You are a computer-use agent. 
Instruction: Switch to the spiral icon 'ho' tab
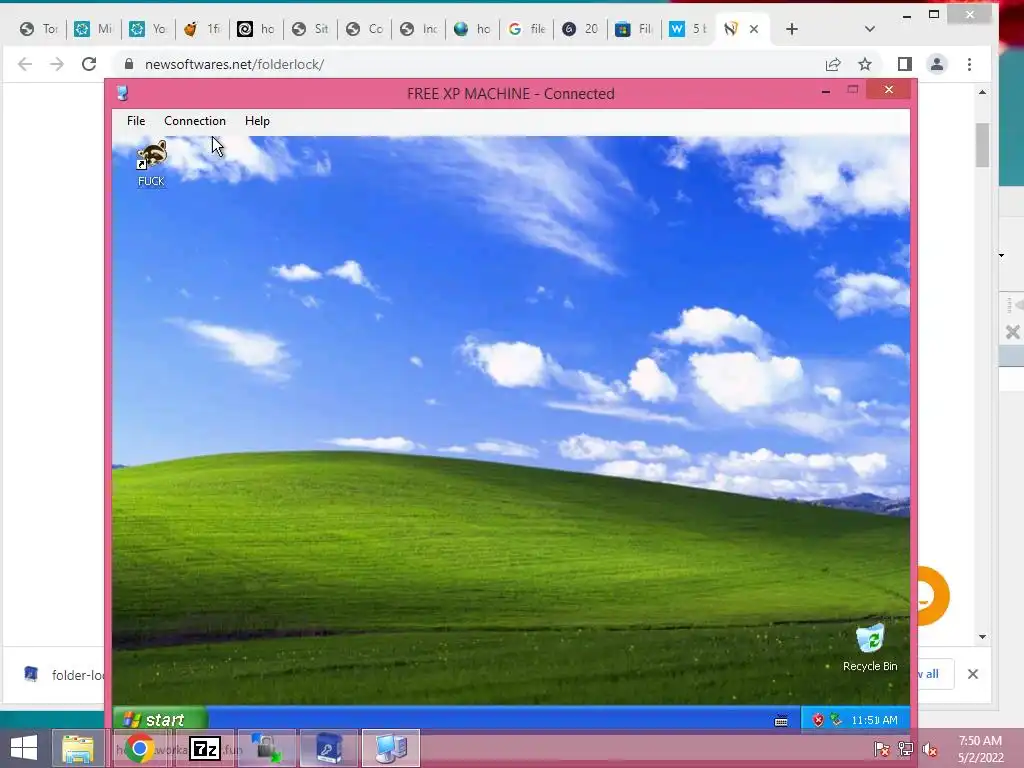pos(255,29)
